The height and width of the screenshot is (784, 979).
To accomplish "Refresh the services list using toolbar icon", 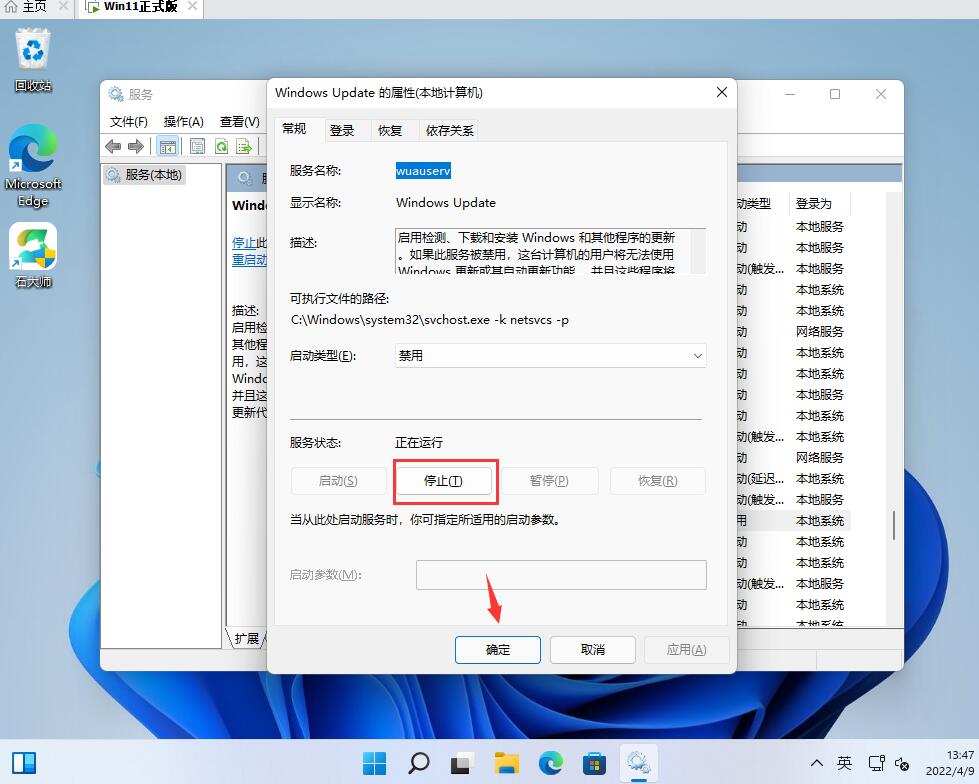I will coord(221,146).
